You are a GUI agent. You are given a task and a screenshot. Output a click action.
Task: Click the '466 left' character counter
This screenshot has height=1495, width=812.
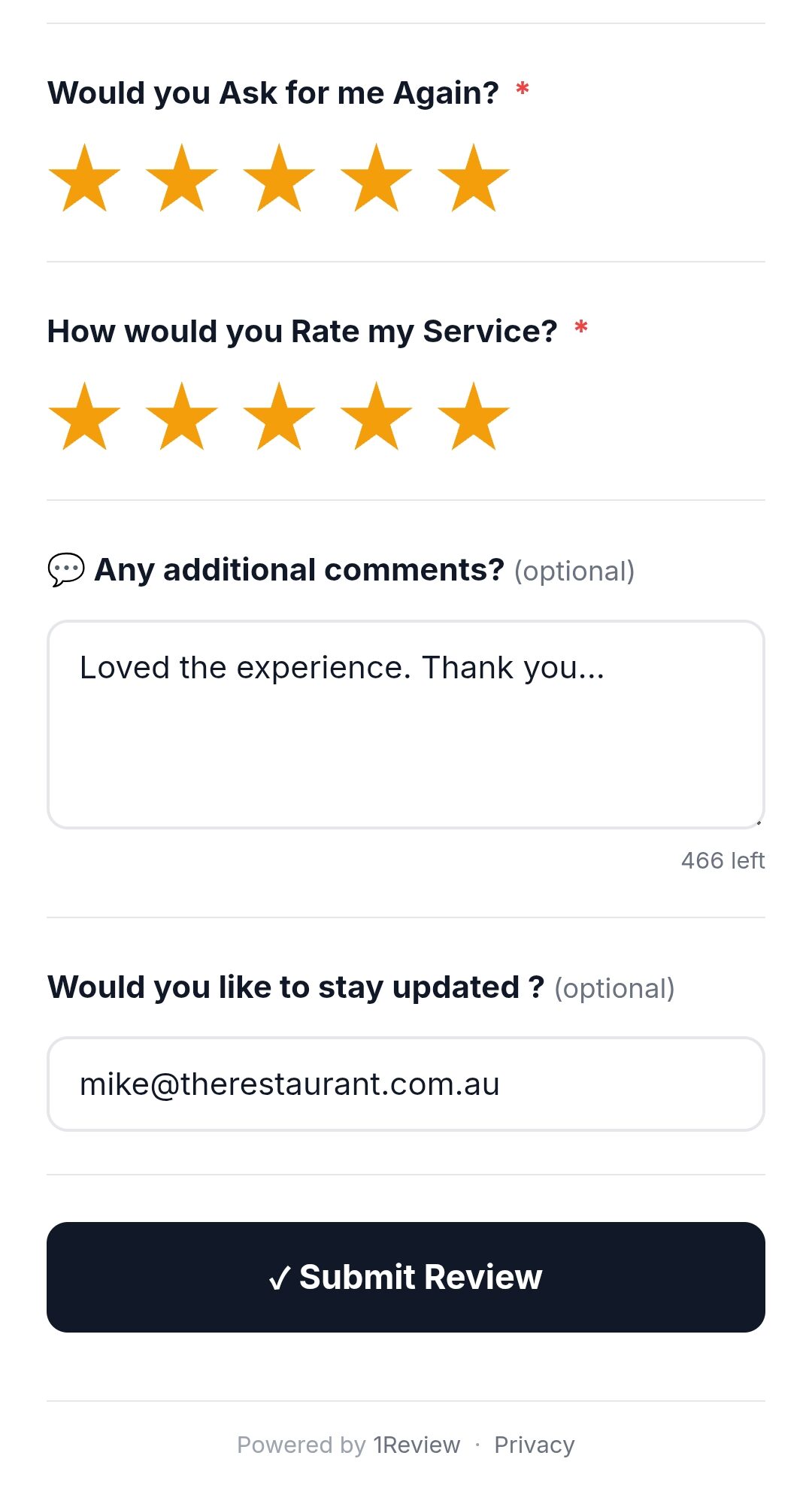point(723,860)
